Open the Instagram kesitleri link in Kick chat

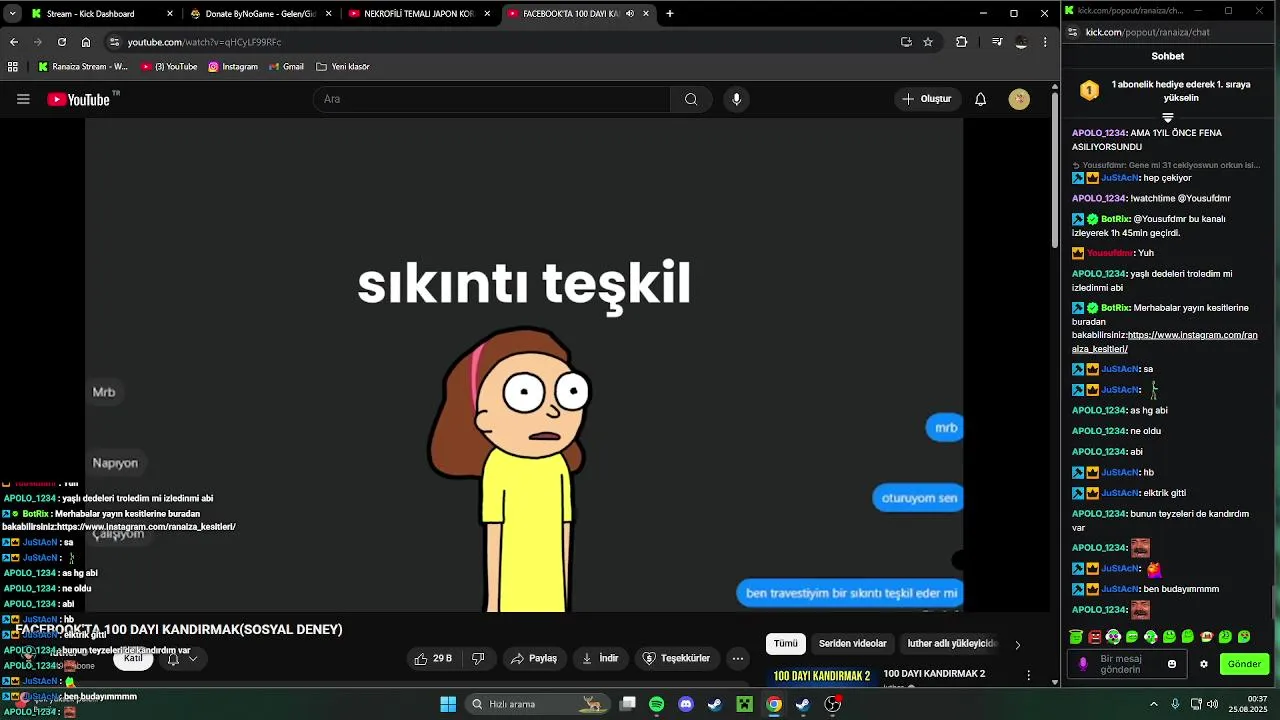coord(1164,342)
